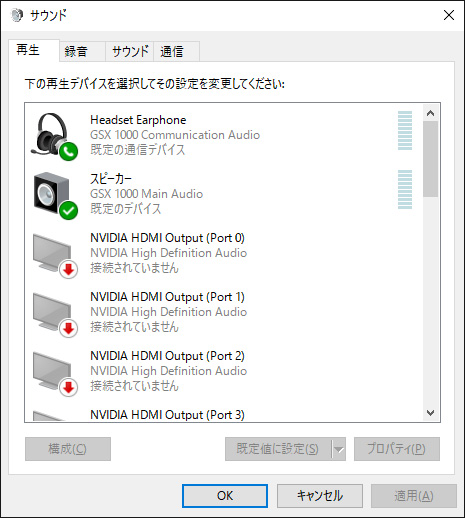Switch to the サウンド tab
This screenshot has height=518, width=465.
click(130, 51)
